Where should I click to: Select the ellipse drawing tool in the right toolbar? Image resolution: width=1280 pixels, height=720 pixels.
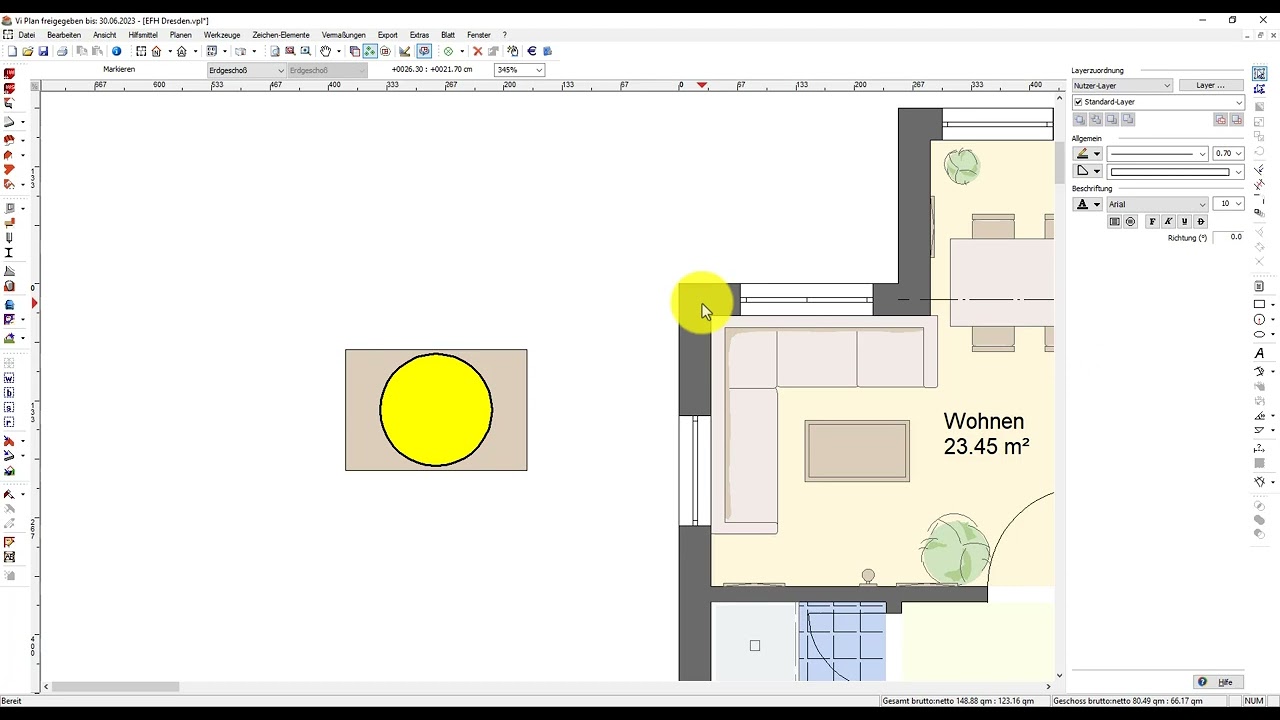click(x=1259, y=334)
